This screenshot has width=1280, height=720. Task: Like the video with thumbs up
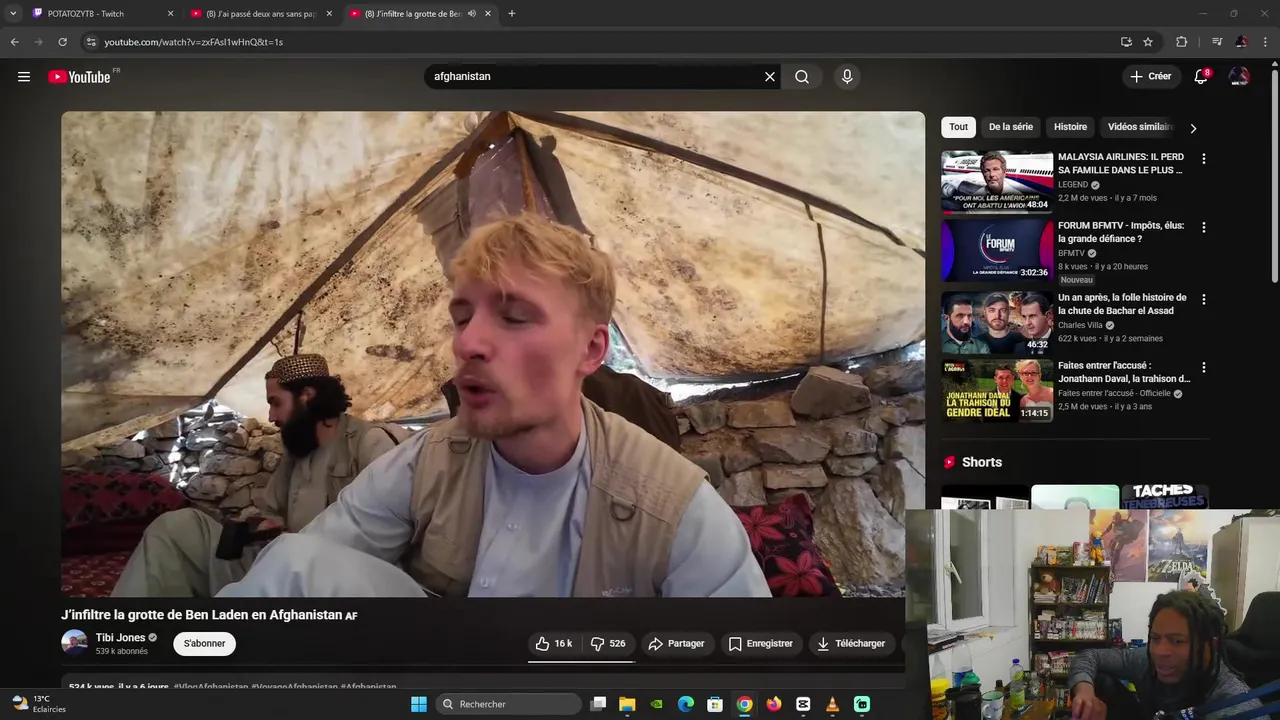coord(554,644)
